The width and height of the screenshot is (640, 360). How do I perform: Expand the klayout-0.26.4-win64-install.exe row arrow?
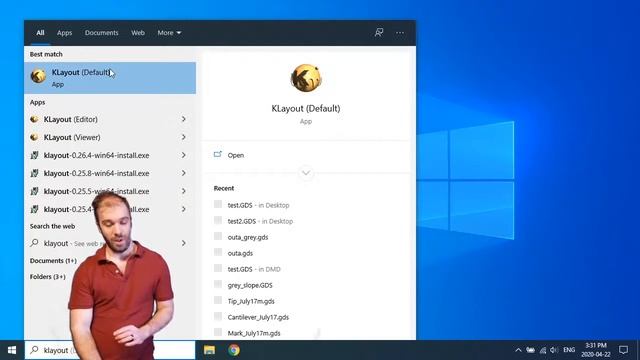[x=184, y=155]
